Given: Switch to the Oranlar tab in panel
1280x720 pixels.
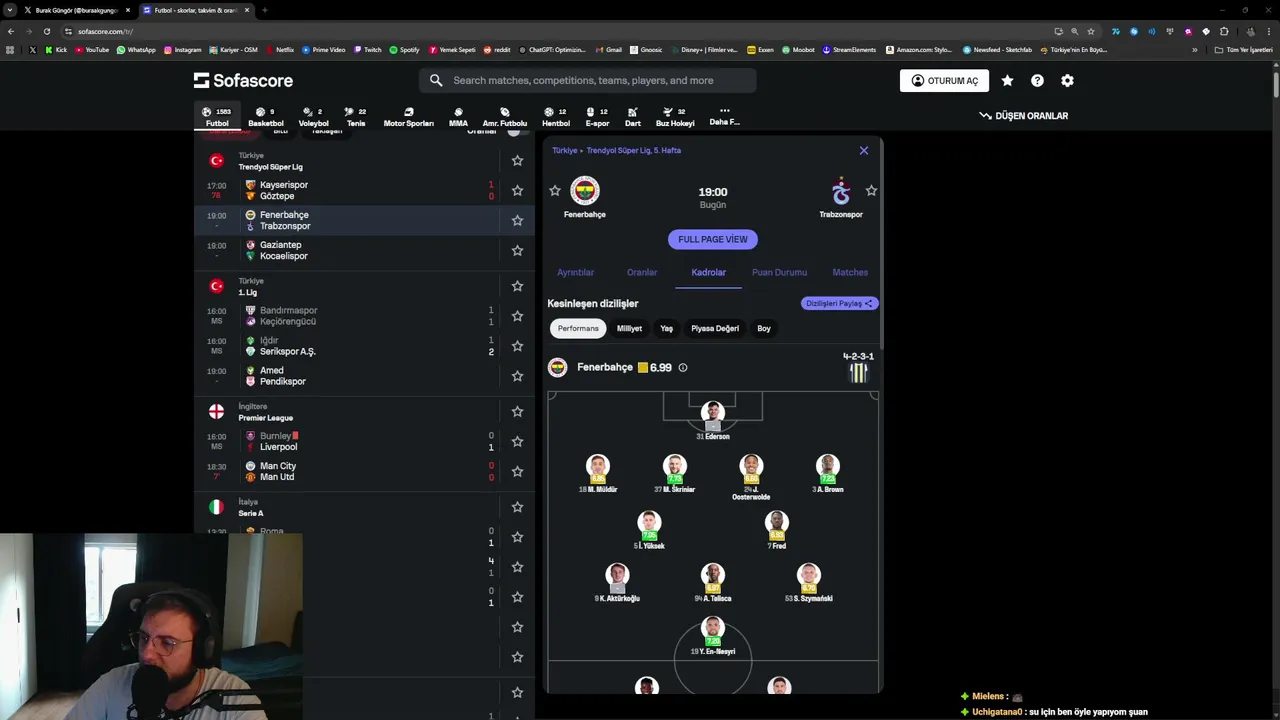Looking at the screenshot, I should pyautogui.click(x=642, y=272).
